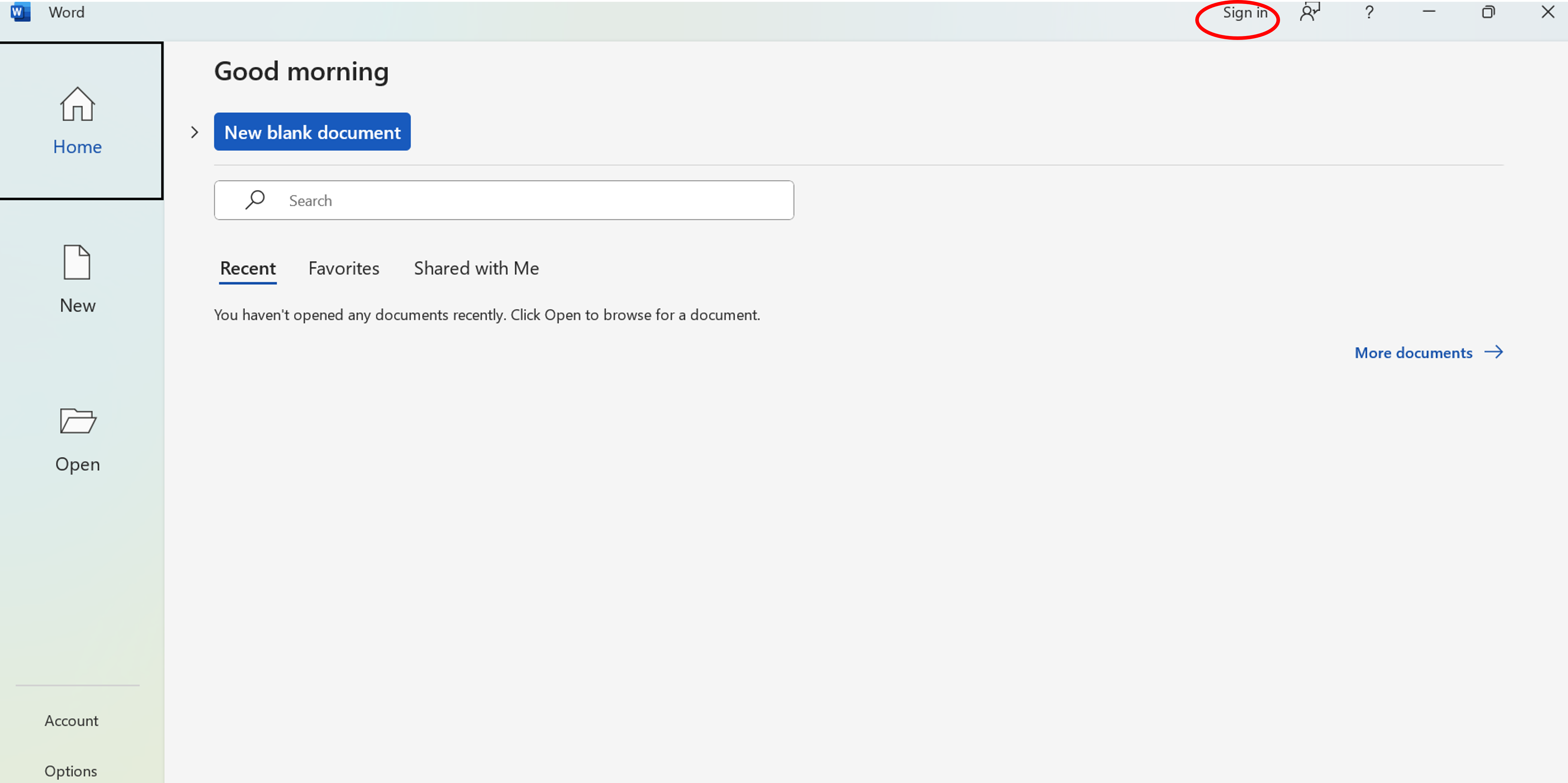Click Sign in at the top
Screen dimensions: 1568x783
[1245, 13]
